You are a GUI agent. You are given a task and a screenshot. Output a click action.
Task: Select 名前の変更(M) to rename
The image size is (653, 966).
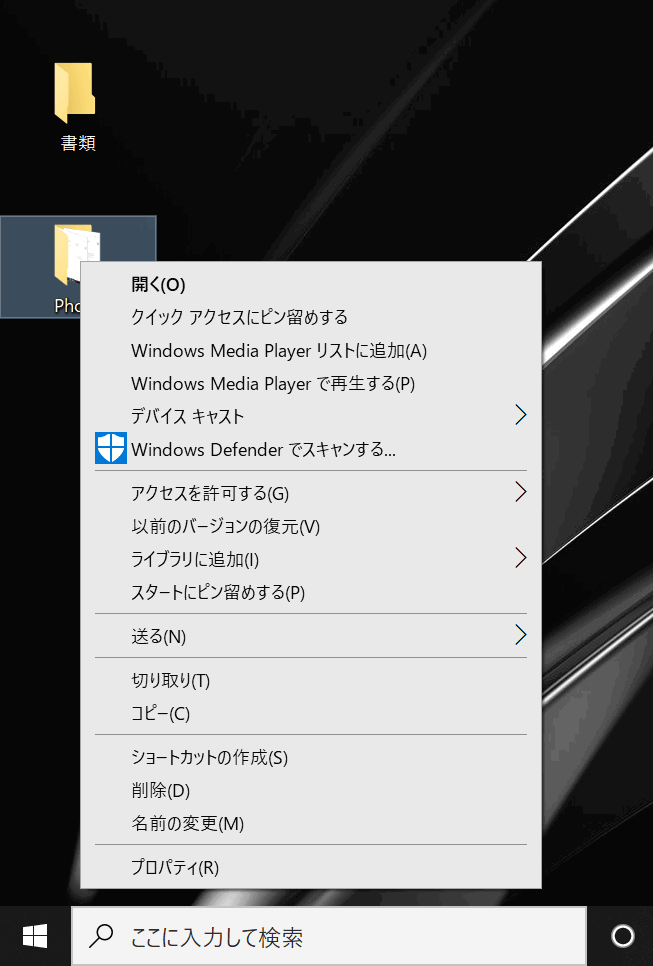[x=311, y=824]
